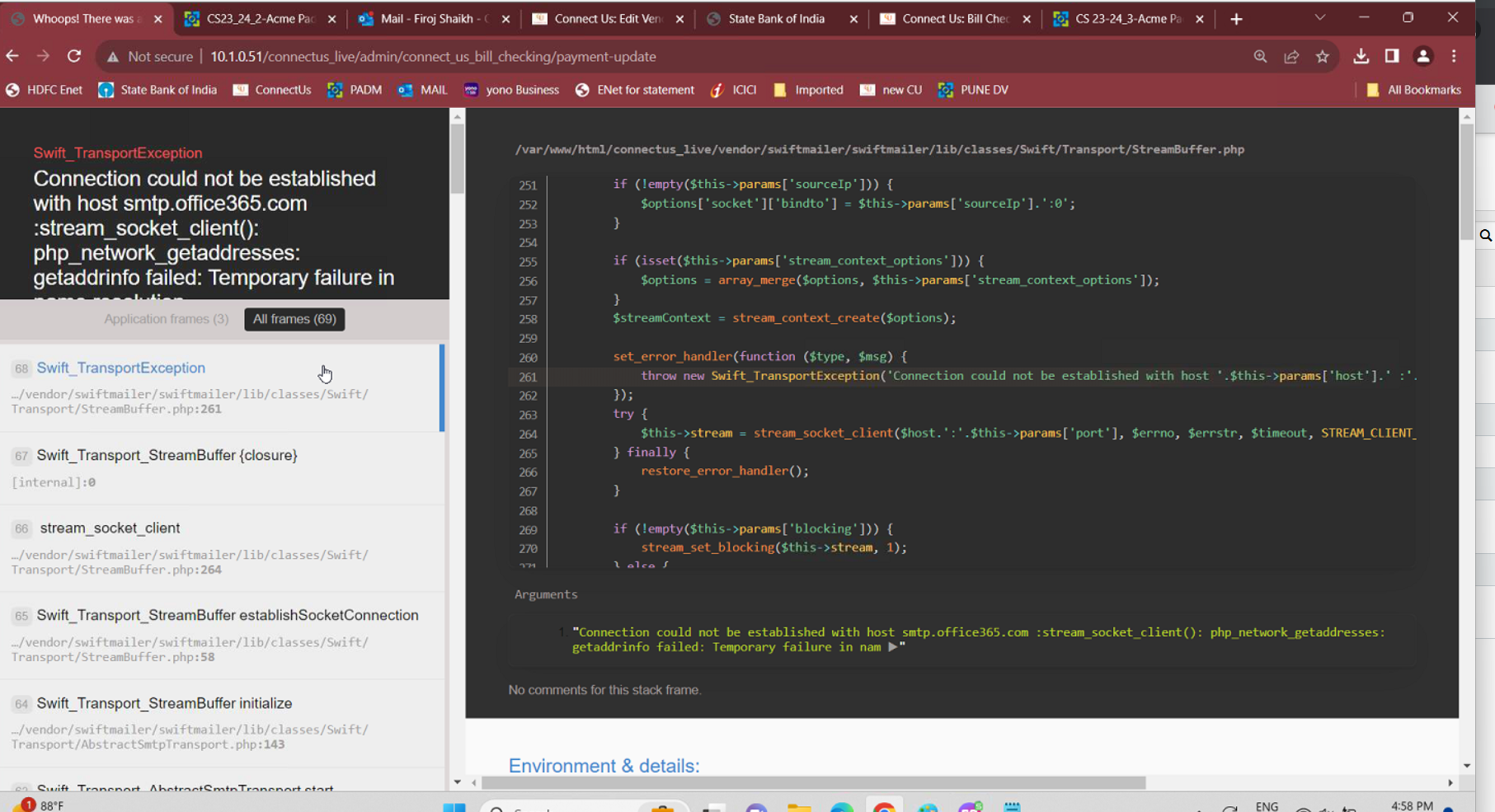Viewport: 1495px width, 812px height.
Task: Open the Imported bookmarks folder
Action: pyautogui.click(x=808, y=90)
